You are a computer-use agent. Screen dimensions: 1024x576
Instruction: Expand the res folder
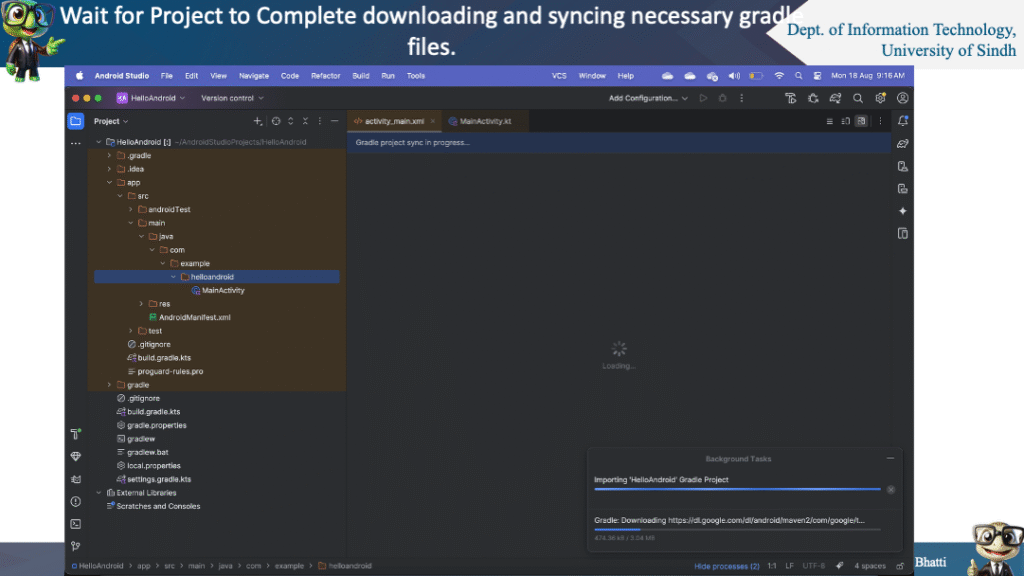[142, 304]
